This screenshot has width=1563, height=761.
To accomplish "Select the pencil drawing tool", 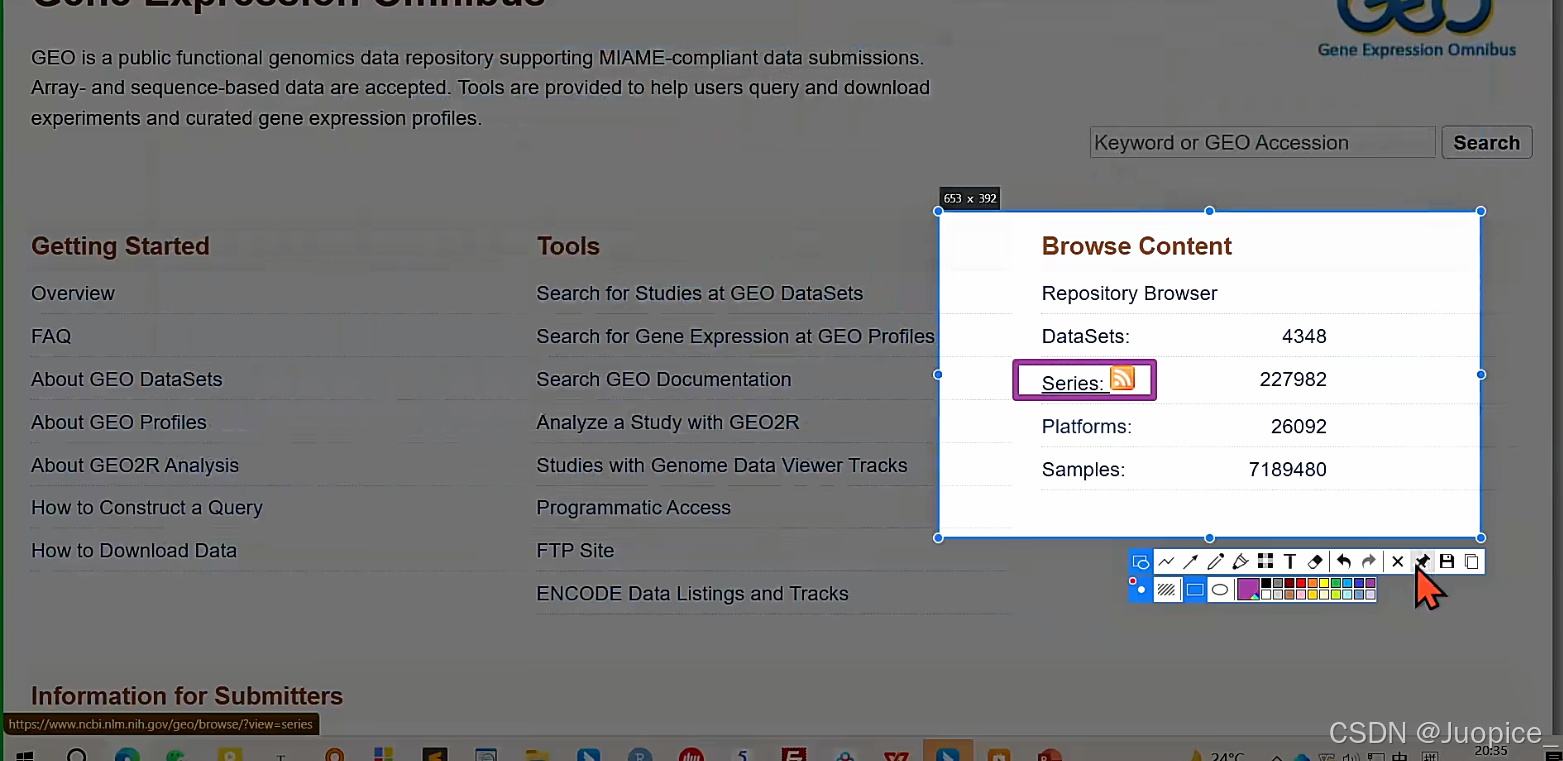I will (x=1216, y=562).
